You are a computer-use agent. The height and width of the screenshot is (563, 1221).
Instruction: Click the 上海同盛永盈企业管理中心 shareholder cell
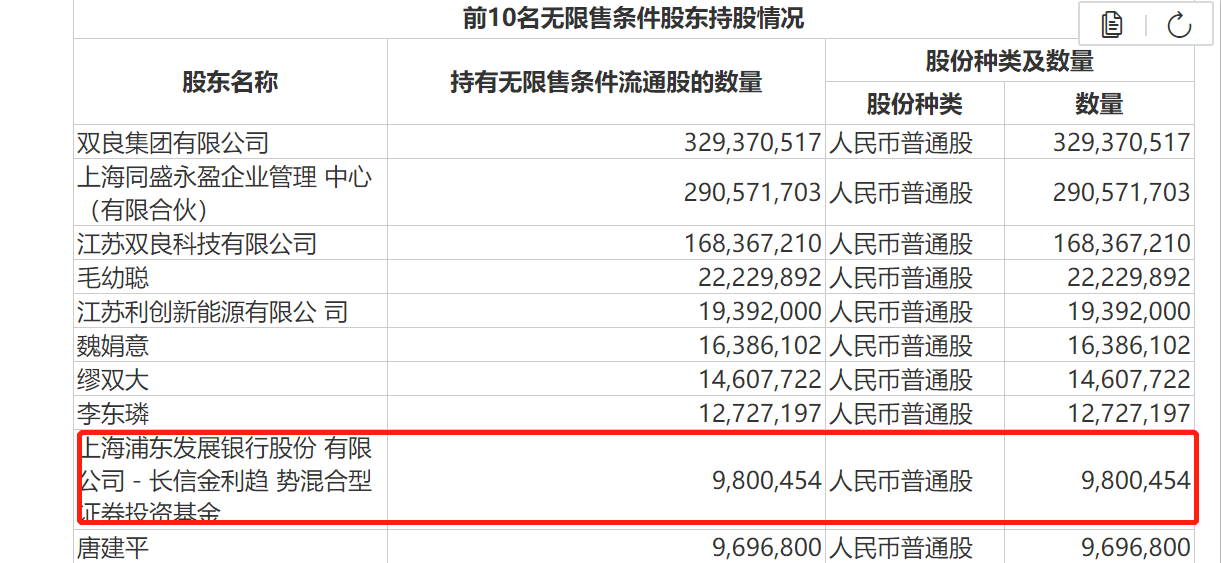pos(224,193)
